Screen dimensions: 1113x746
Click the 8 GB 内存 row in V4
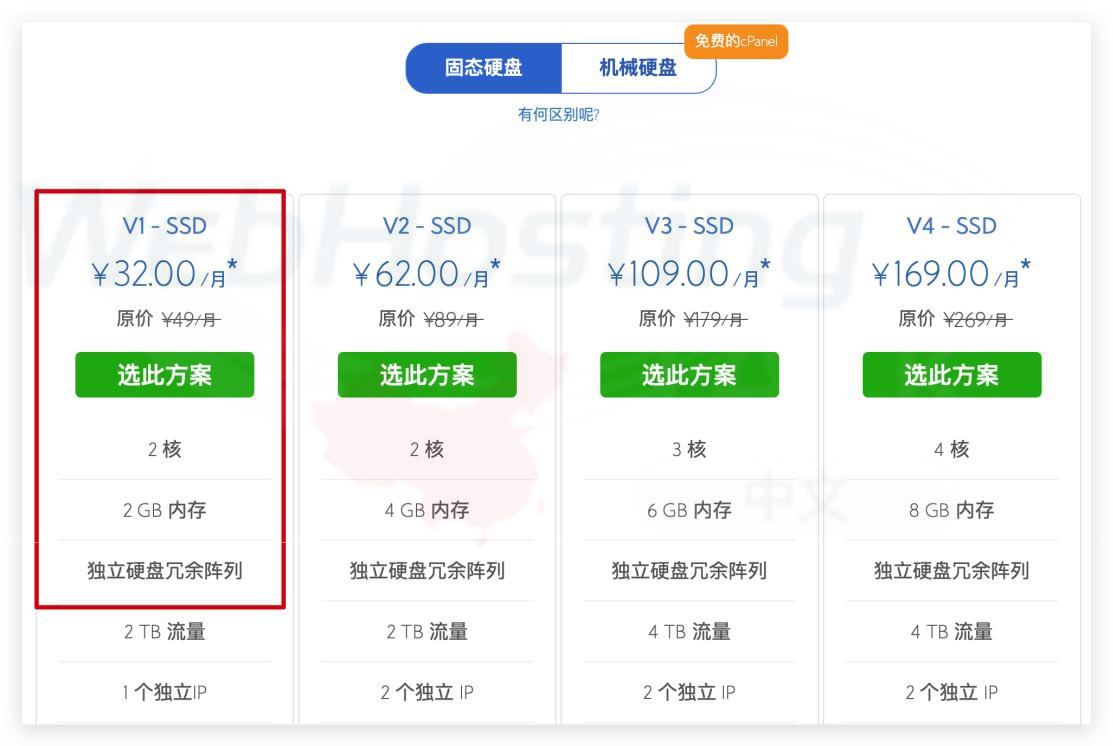pyautogui.click(x=951, y=511)
